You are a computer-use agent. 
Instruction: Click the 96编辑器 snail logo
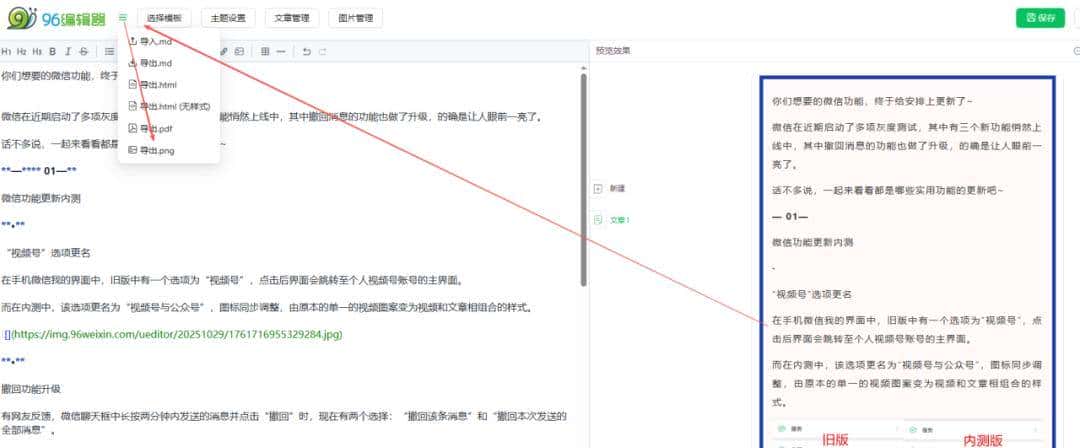(56, 19)
